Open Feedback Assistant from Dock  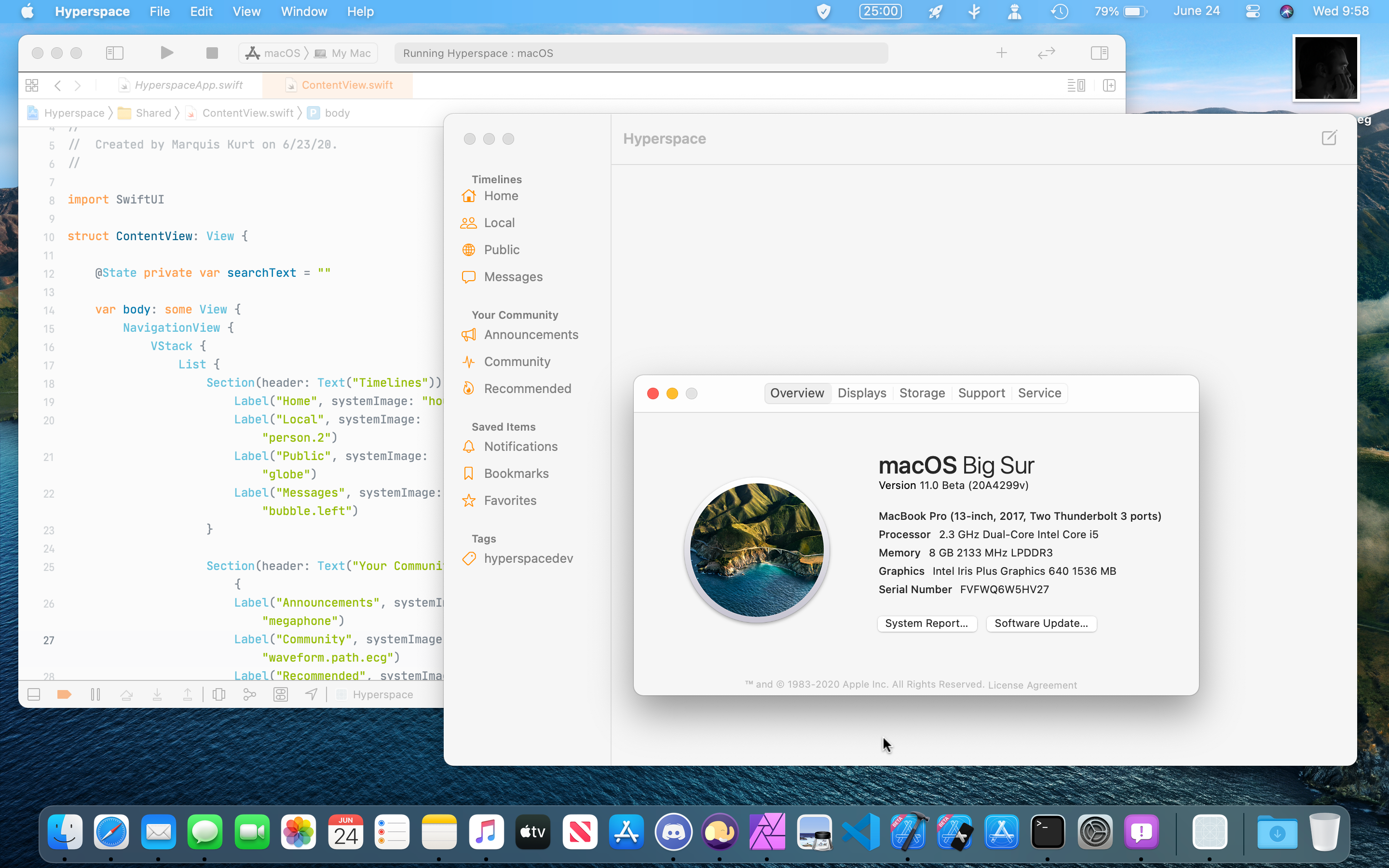1142,831
